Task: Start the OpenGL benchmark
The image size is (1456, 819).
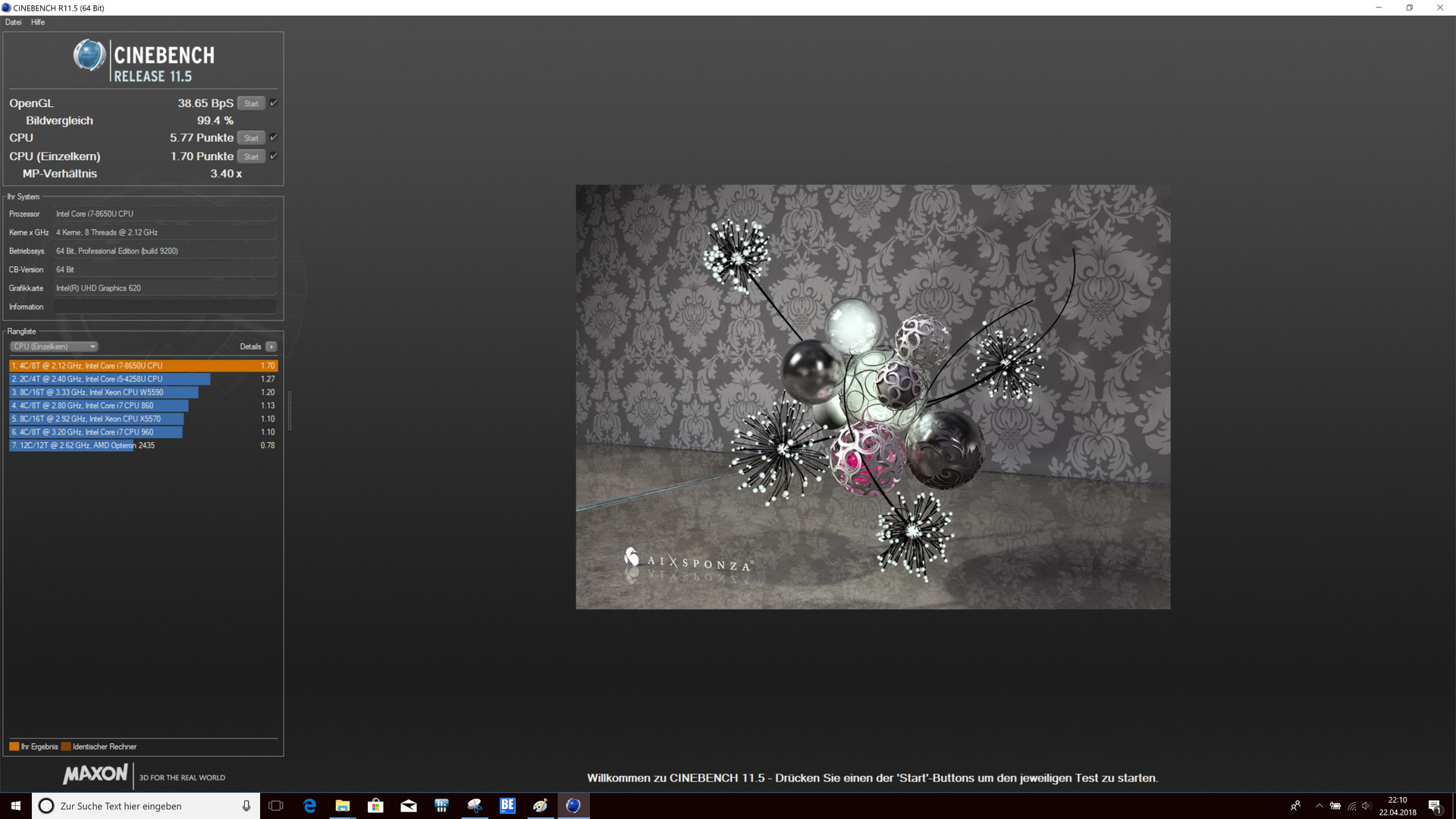Action: pos(251,103)
